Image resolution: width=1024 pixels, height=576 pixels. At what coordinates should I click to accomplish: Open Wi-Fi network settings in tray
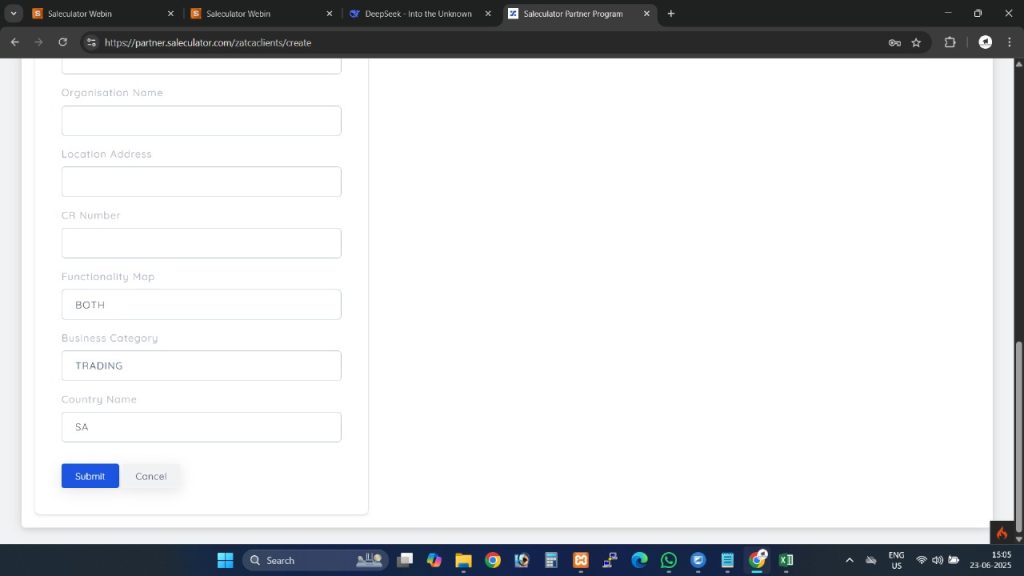pos(921,560)
